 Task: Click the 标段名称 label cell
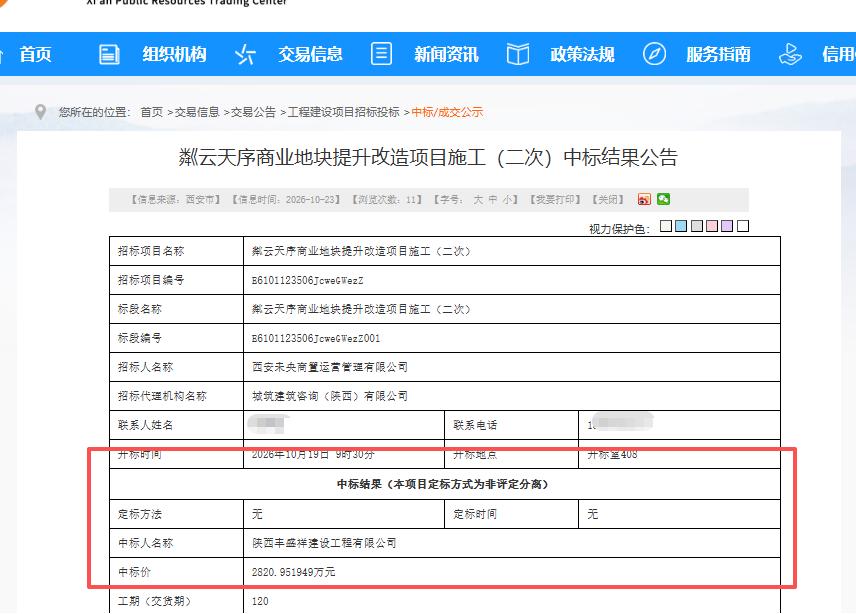(176, 309)
